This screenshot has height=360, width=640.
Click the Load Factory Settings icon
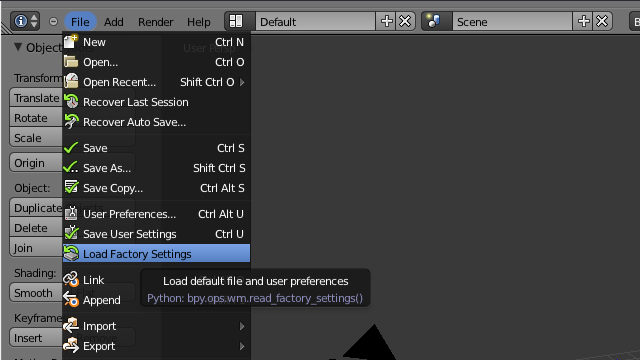pyautogui.click(x=71, y=253)
